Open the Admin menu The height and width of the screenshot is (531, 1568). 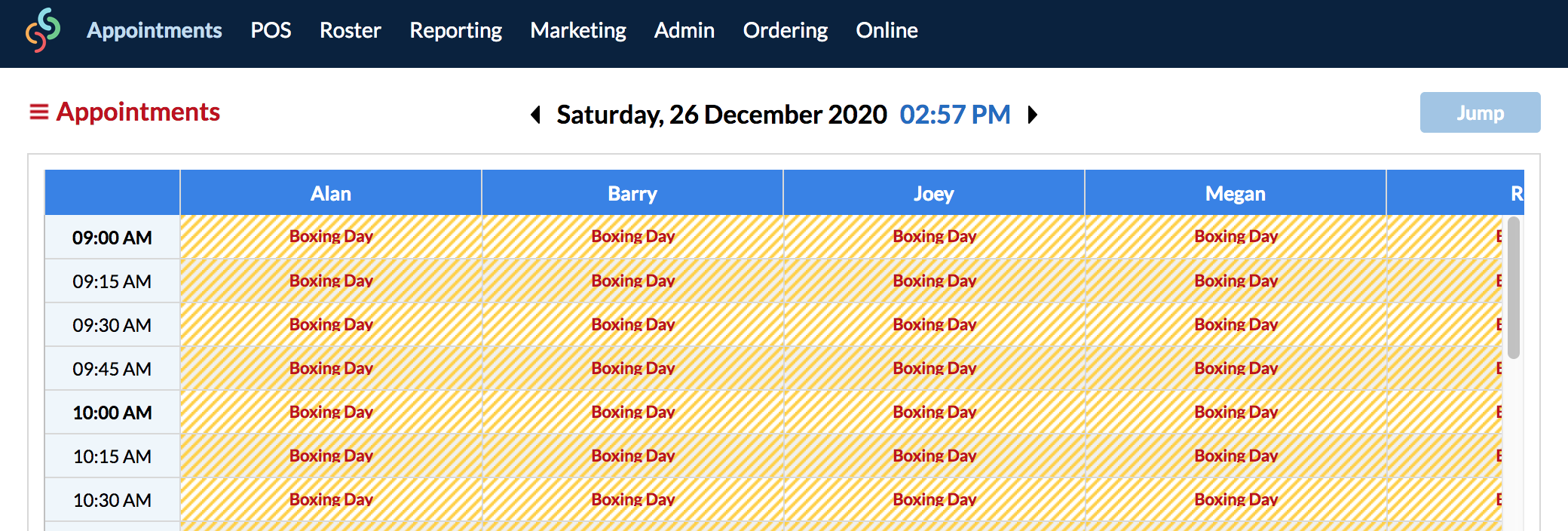(684, 30)
